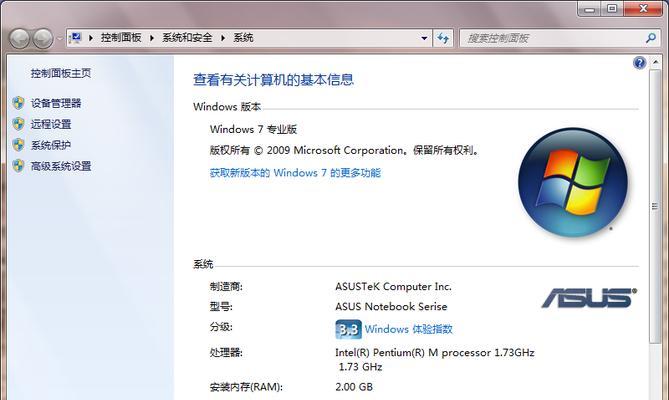
Task: Select 系统和安全 in the breadcrumb path
Action: click(190, 38)
